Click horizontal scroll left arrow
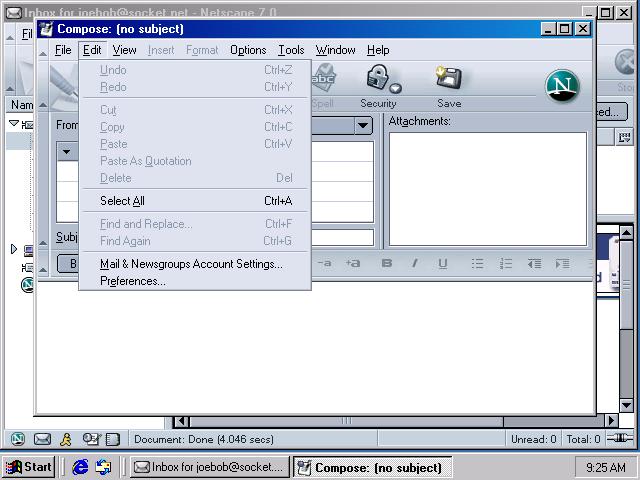This screenshot has width=640, height=480. tap(182, 421)
